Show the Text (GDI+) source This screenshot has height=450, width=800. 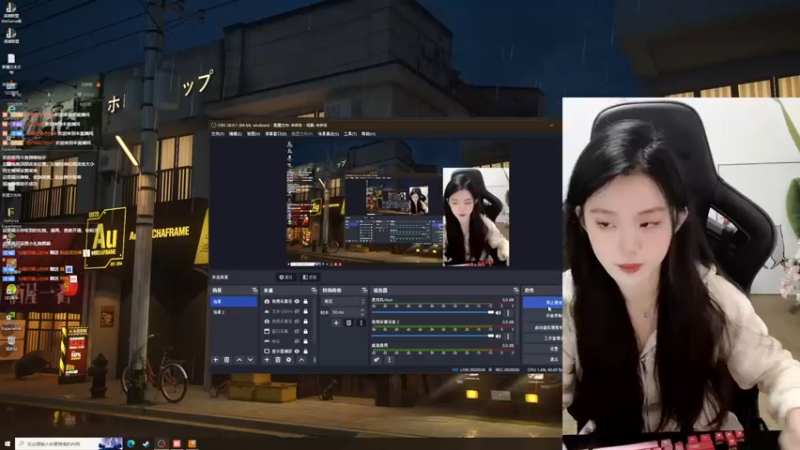tap(297, 311)
